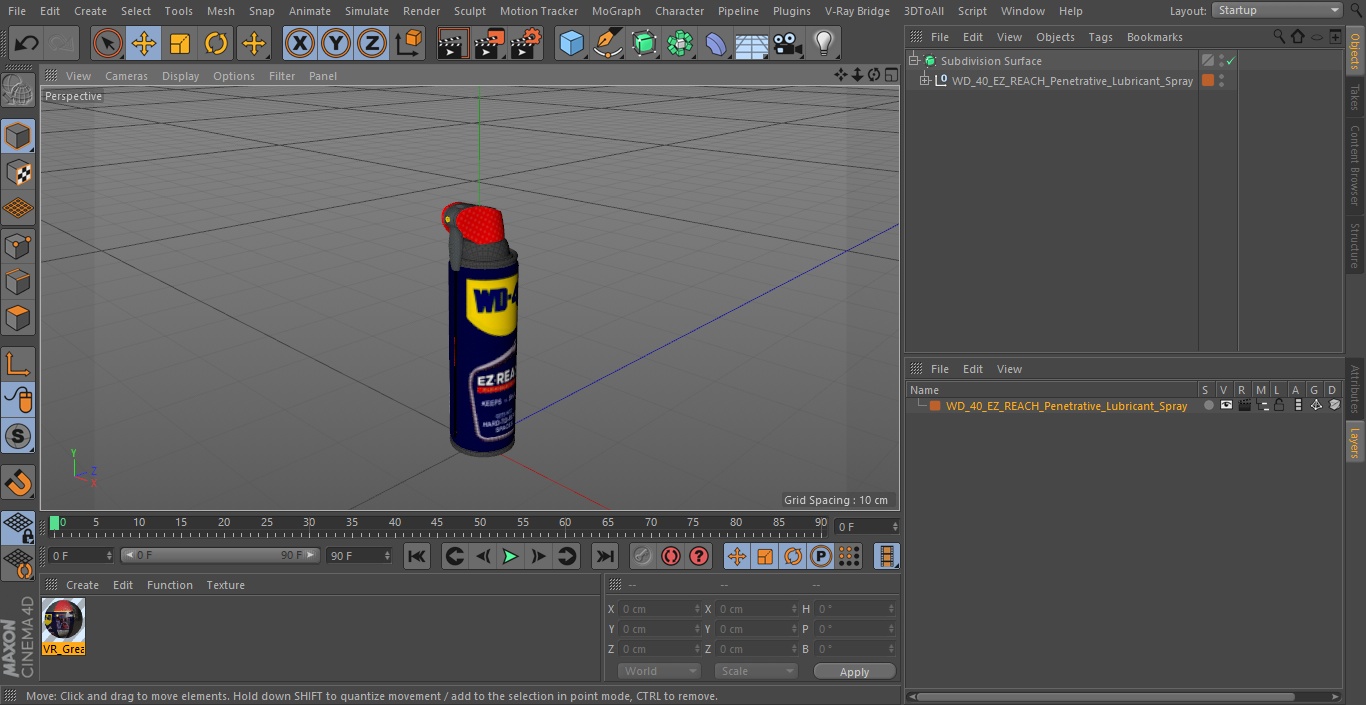The width and height of the screenshot is (1366, 705).
Task: Toggle X axis lock
Action: coord(300,44)
